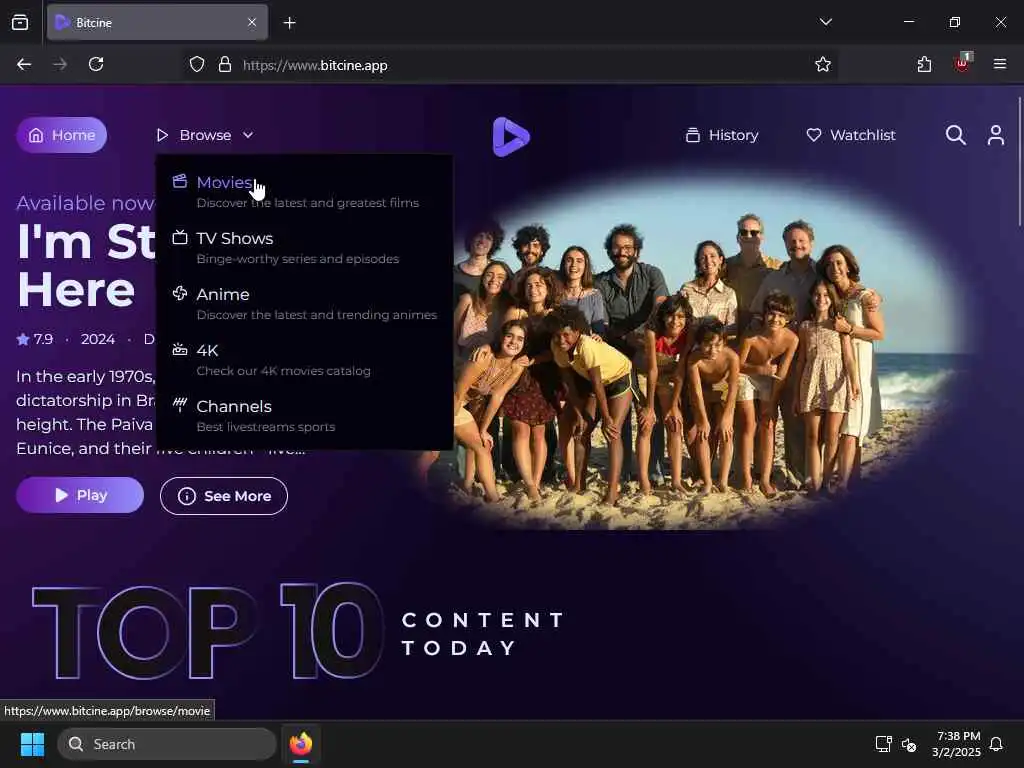Open the Watchlist link
Image resolution: width=1024 pixels, height=768 pixels.
pos(851,135)
